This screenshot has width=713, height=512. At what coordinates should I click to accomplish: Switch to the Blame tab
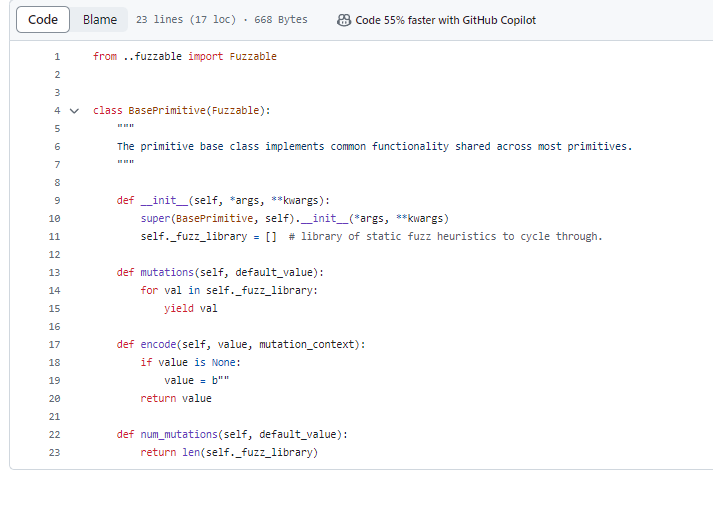click(99, 20)
